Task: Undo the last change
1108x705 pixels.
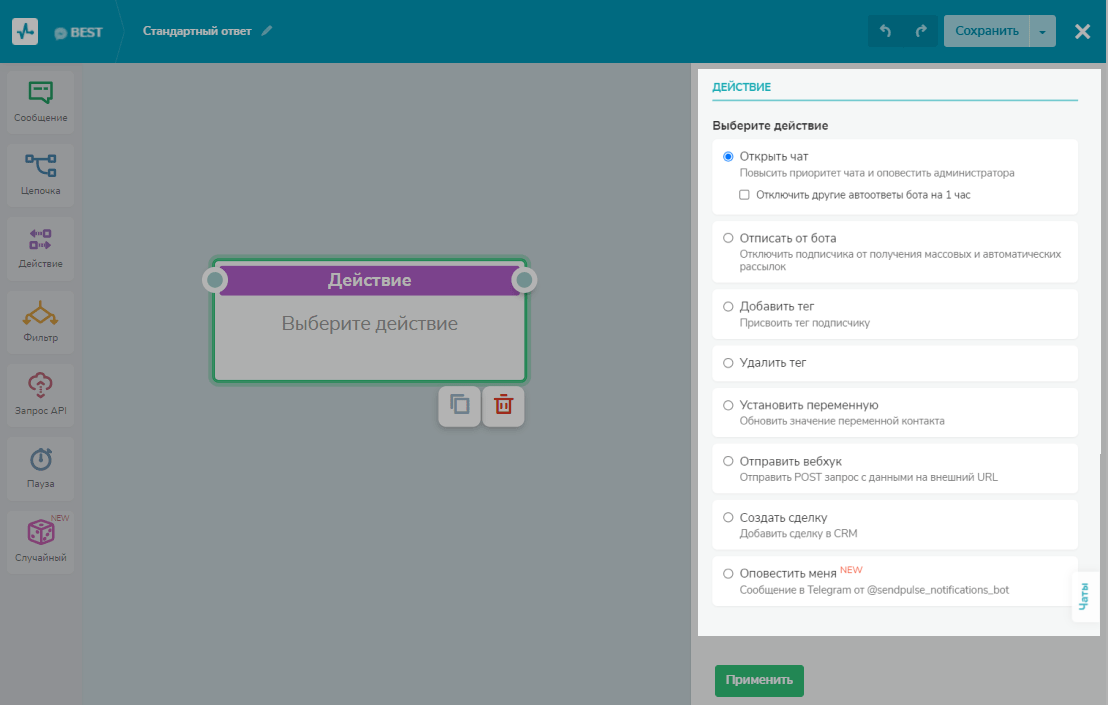Action: [x=885, y=31]
